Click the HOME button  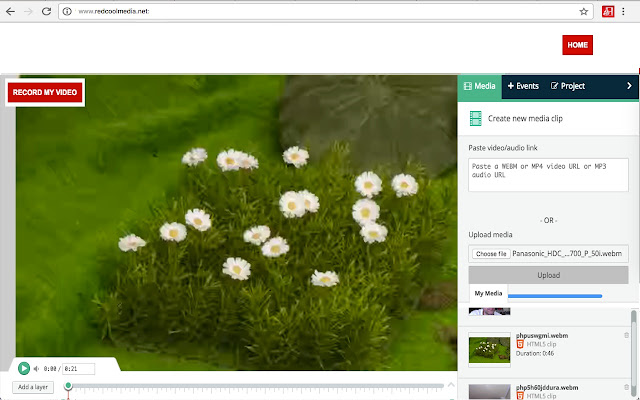(577, 45)
